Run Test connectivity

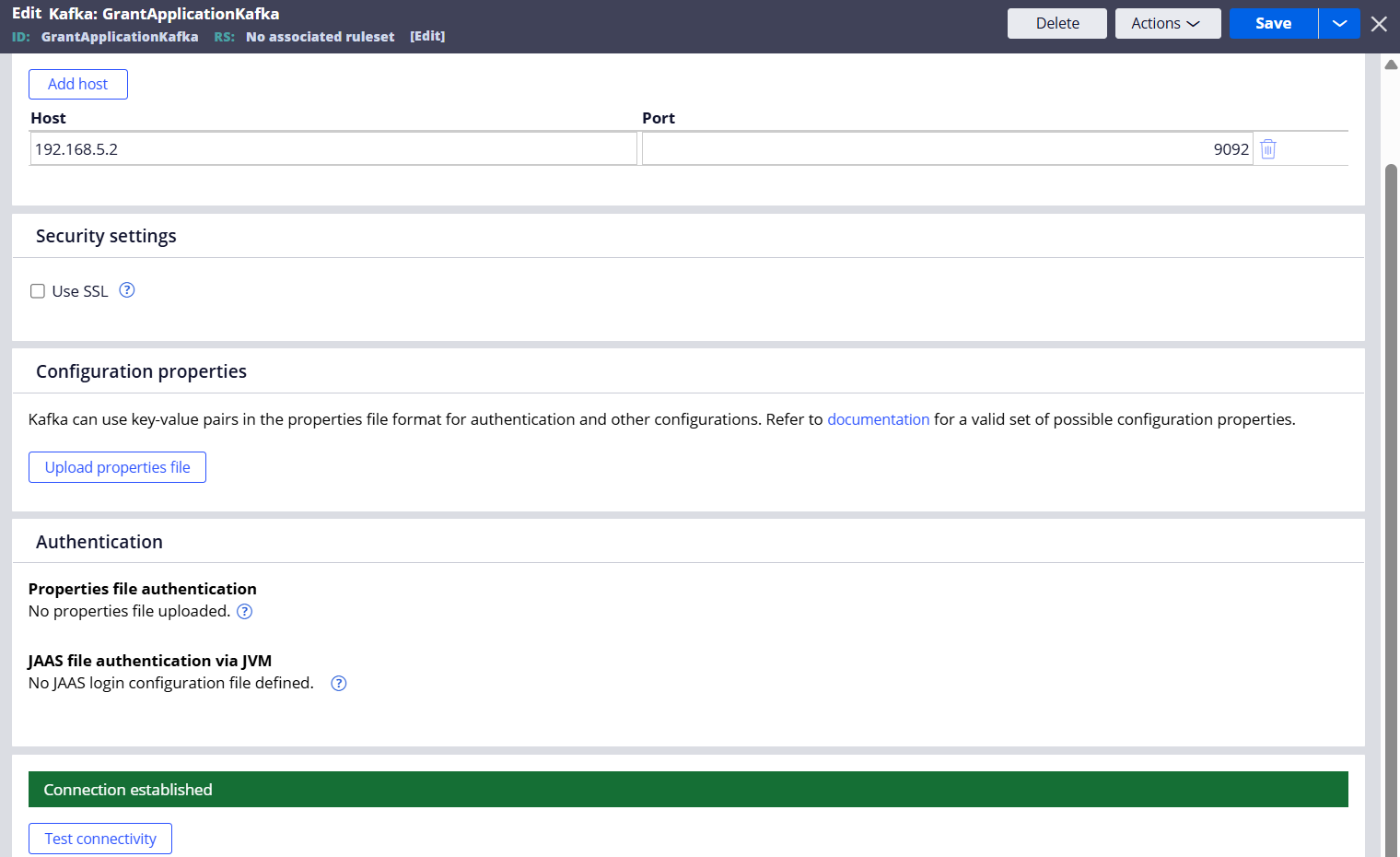click(x=100, y=839)
